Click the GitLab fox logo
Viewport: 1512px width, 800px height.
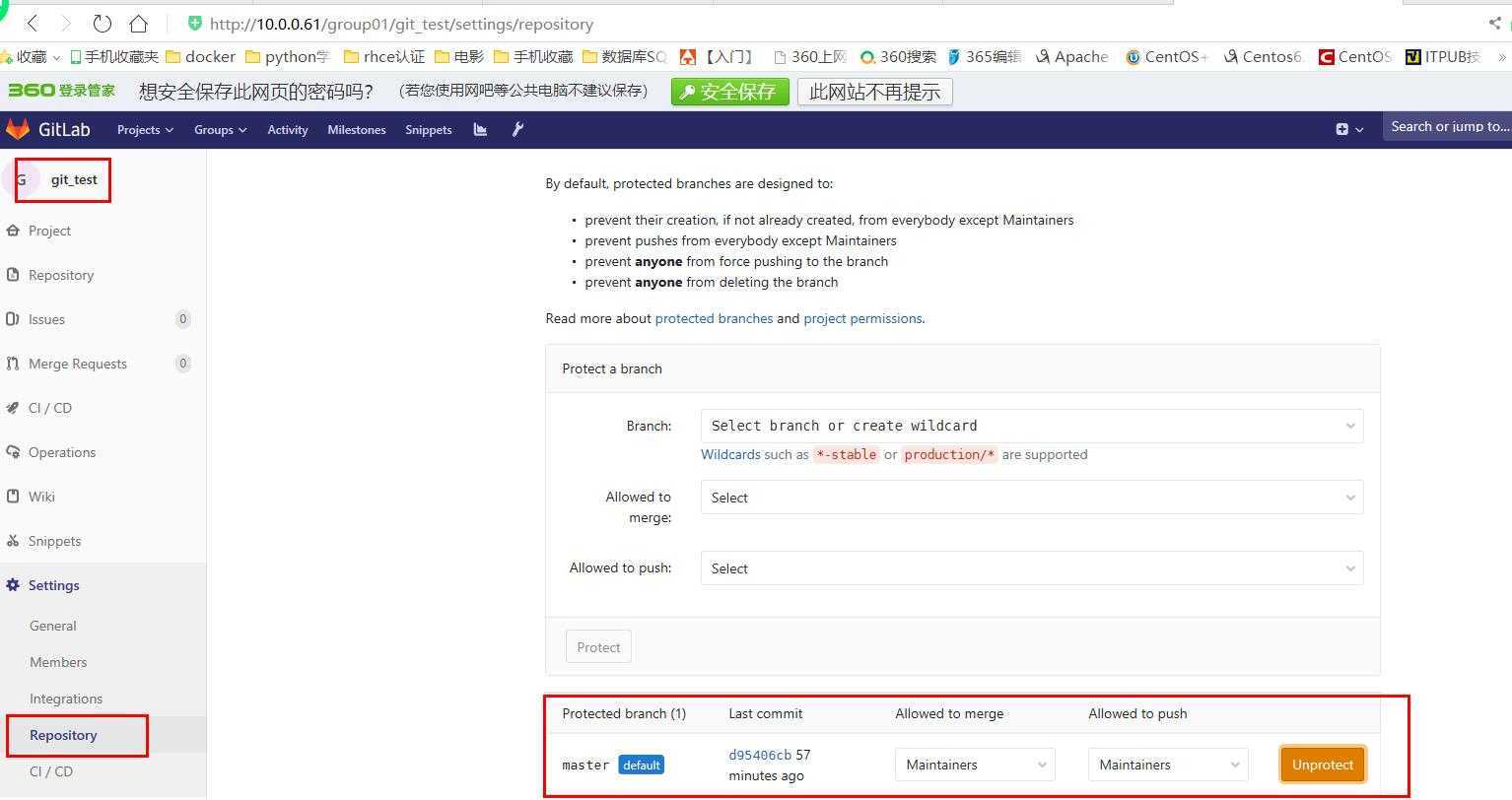click(x=18, y=129)
